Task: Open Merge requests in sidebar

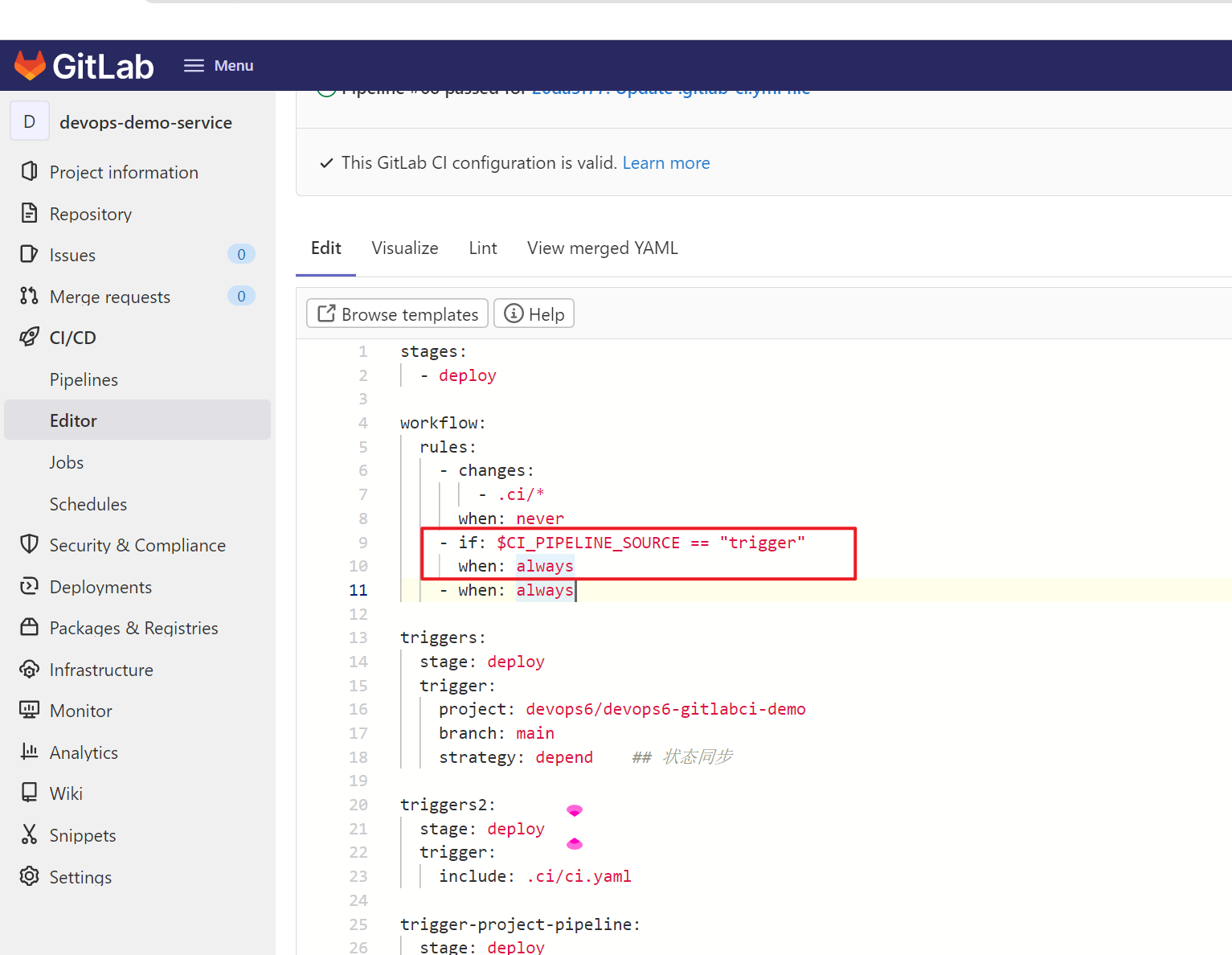Action: click(x=110, y=297)
